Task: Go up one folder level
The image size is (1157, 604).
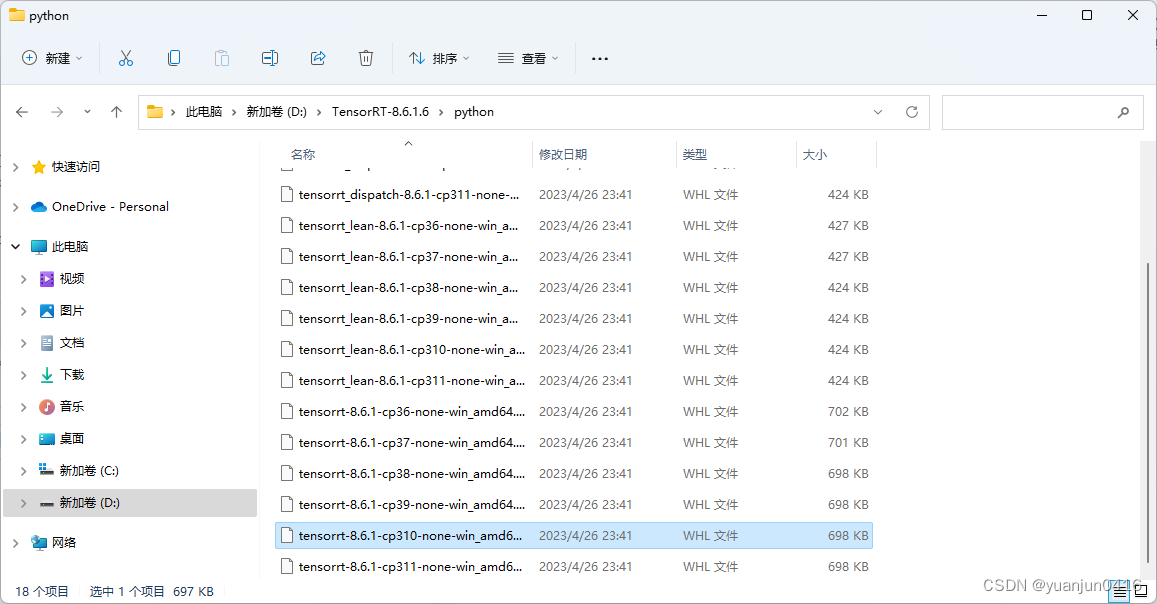Action: pyautogui.click(x=117, y=112)
